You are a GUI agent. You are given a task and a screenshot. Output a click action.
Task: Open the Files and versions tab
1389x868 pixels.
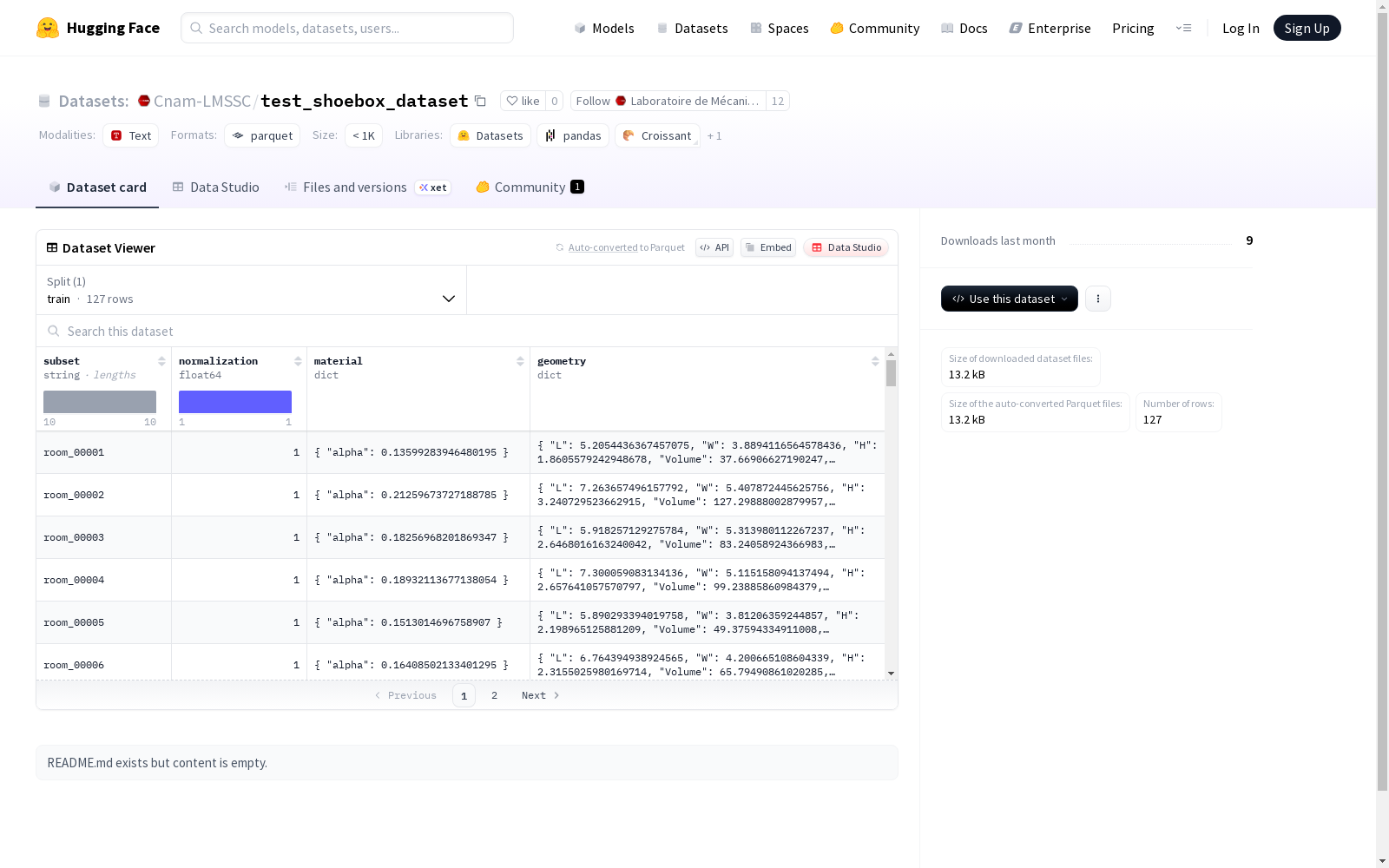point(367,187)
